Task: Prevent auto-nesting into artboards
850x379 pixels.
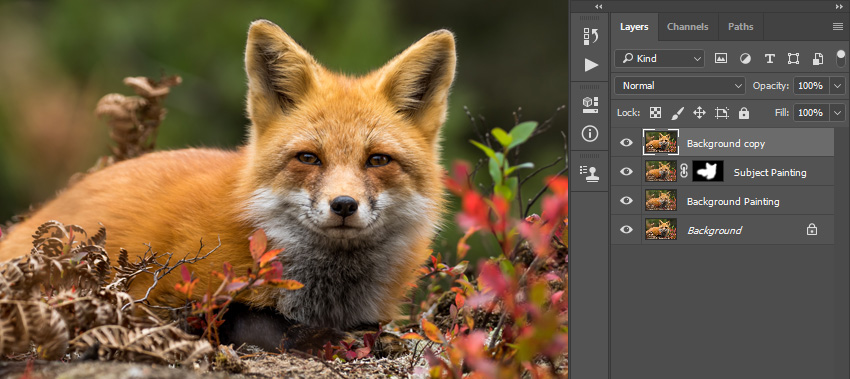Action: 722,113
